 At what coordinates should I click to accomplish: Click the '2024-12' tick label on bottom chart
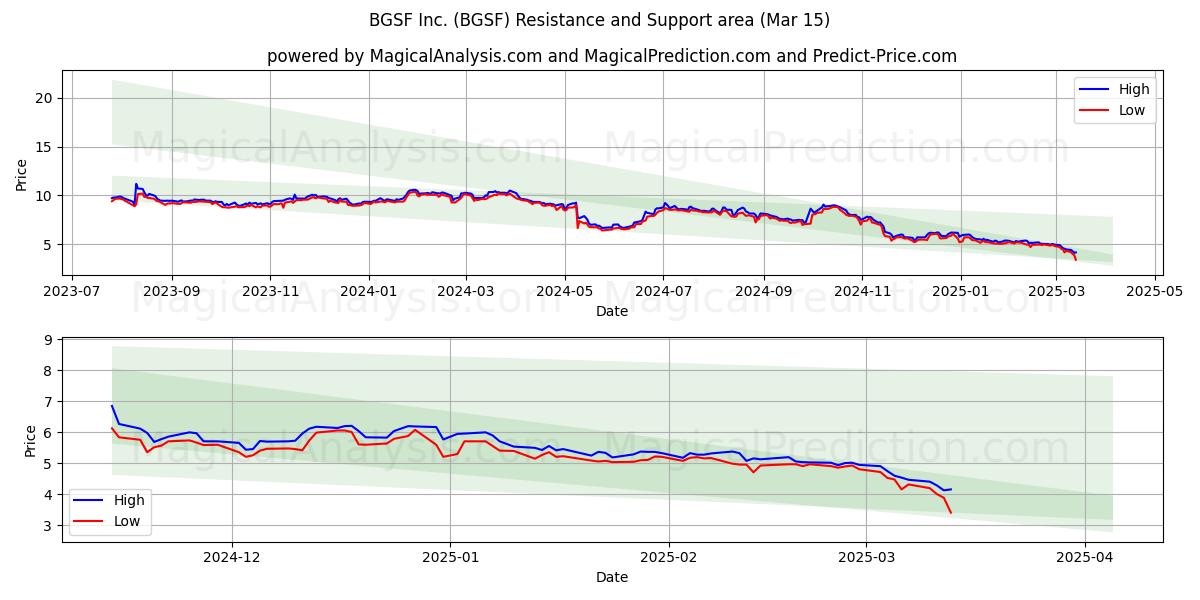(x=232, y=557)
